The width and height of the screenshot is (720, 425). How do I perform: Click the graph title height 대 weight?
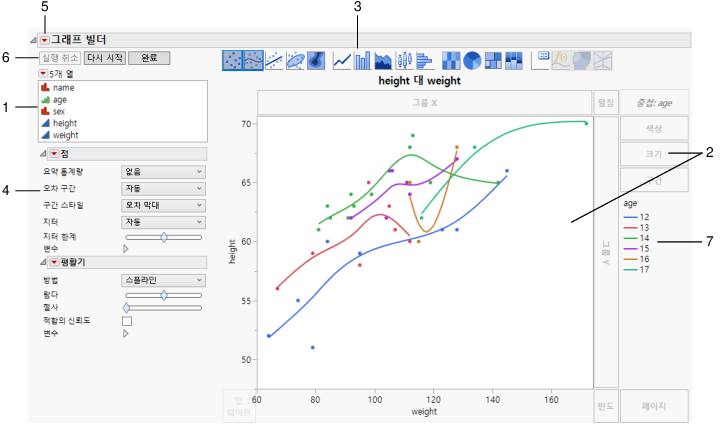[x=419, y=81]
